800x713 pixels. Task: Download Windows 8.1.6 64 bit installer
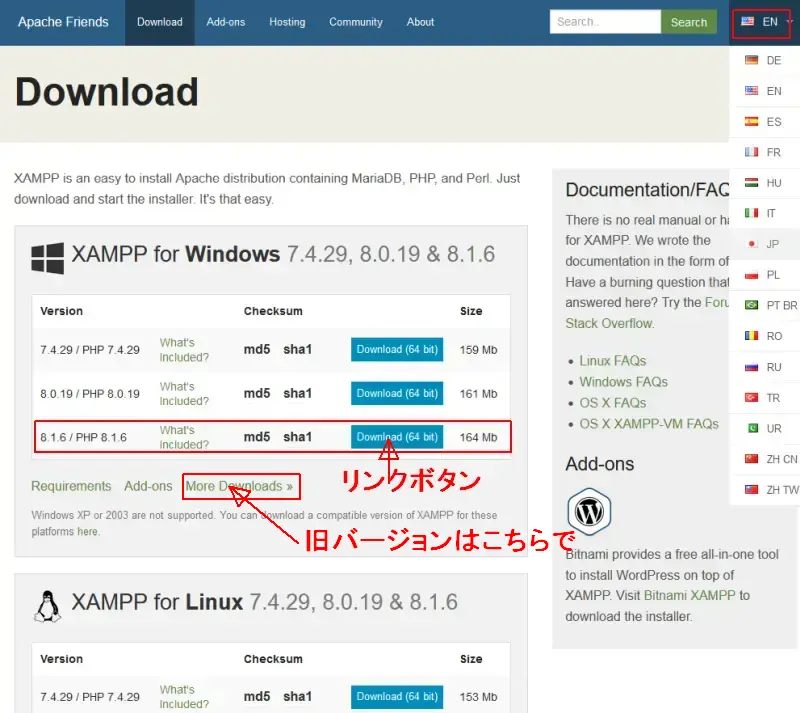point(397,437)
